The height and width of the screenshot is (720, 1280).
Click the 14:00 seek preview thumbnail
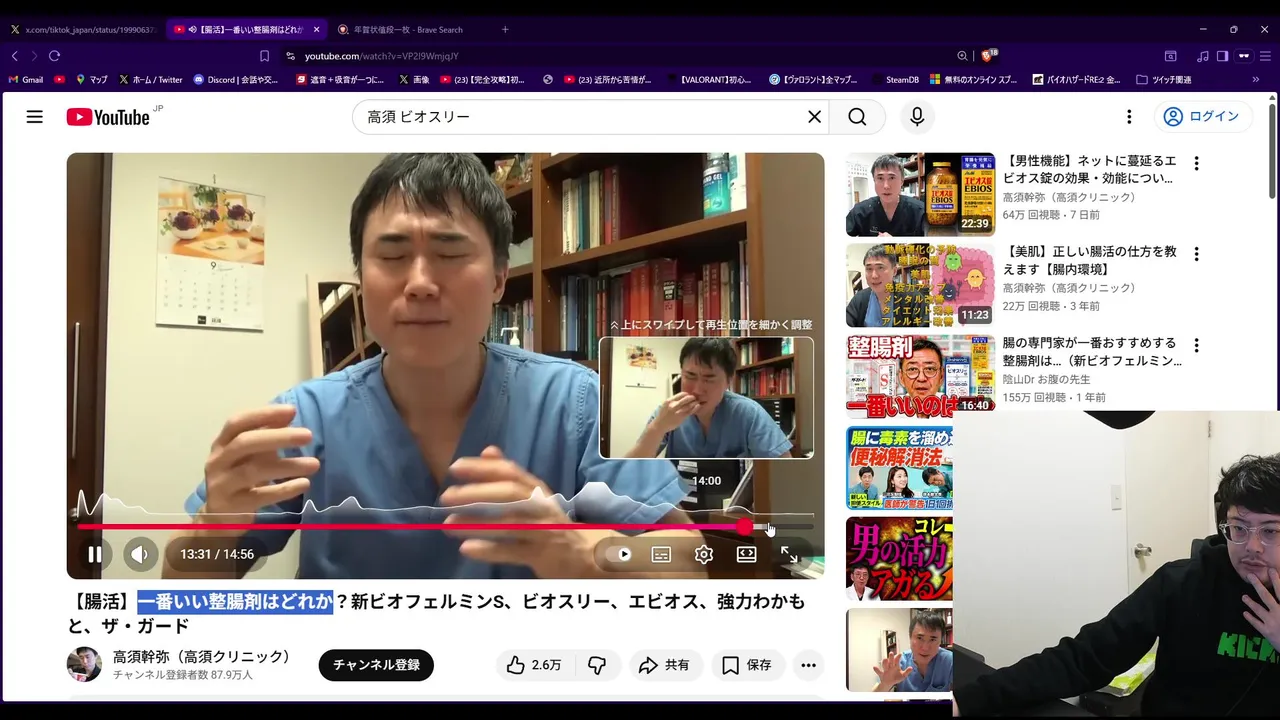(x=706, y=398)
